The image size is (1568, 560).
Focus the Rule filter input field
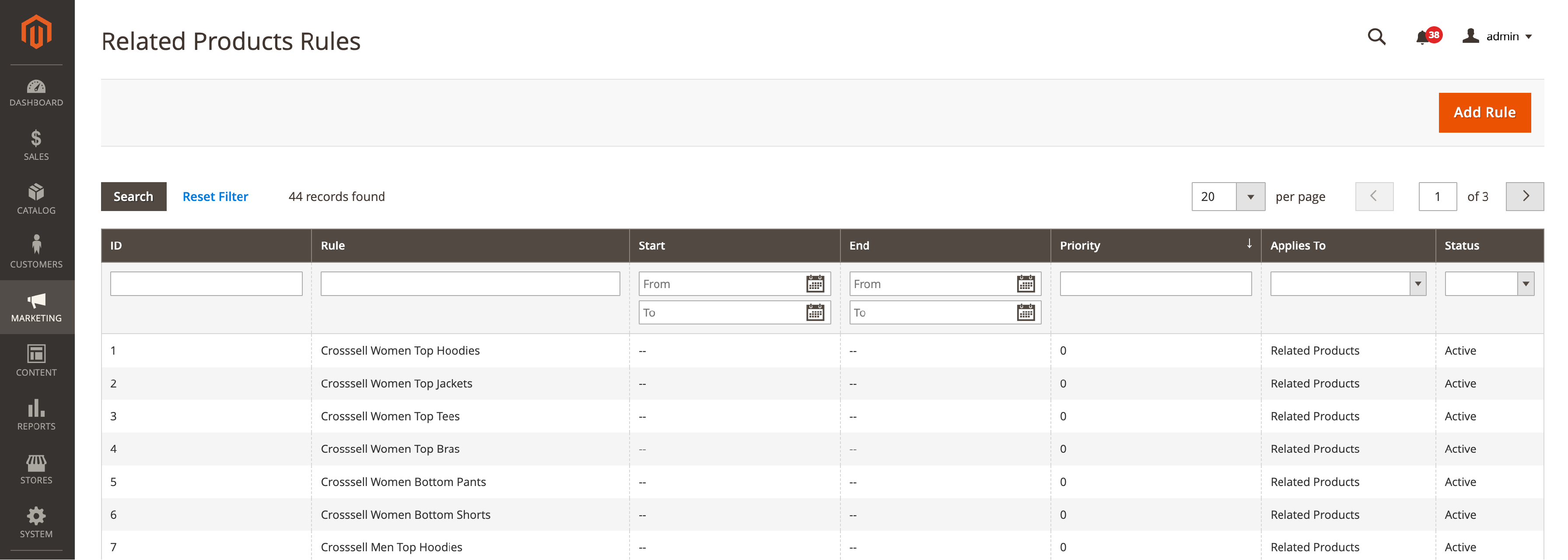470,284
